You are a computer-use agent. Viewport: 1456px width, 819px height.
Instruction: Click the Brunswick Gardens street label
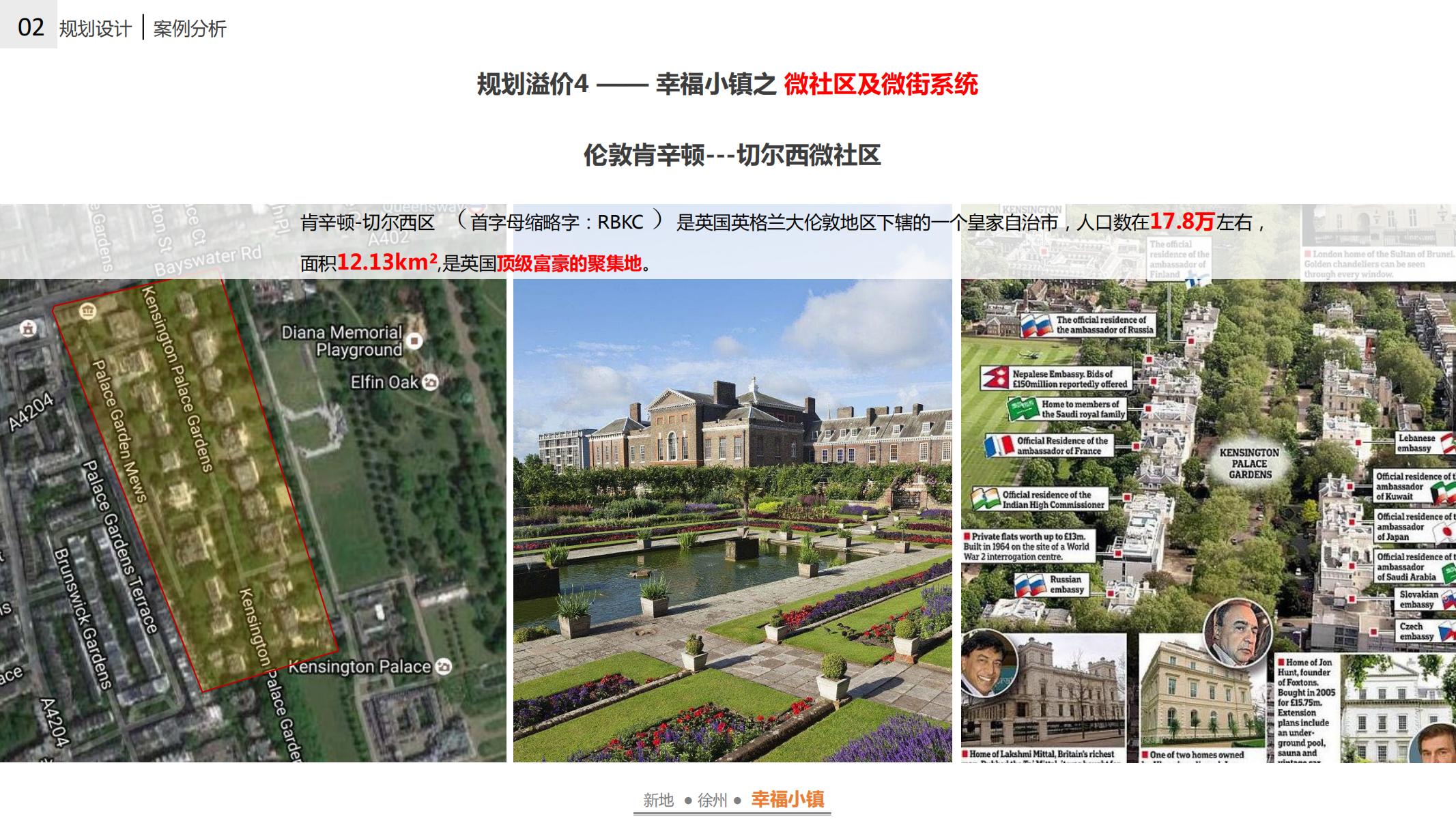[x=83, y=618]
